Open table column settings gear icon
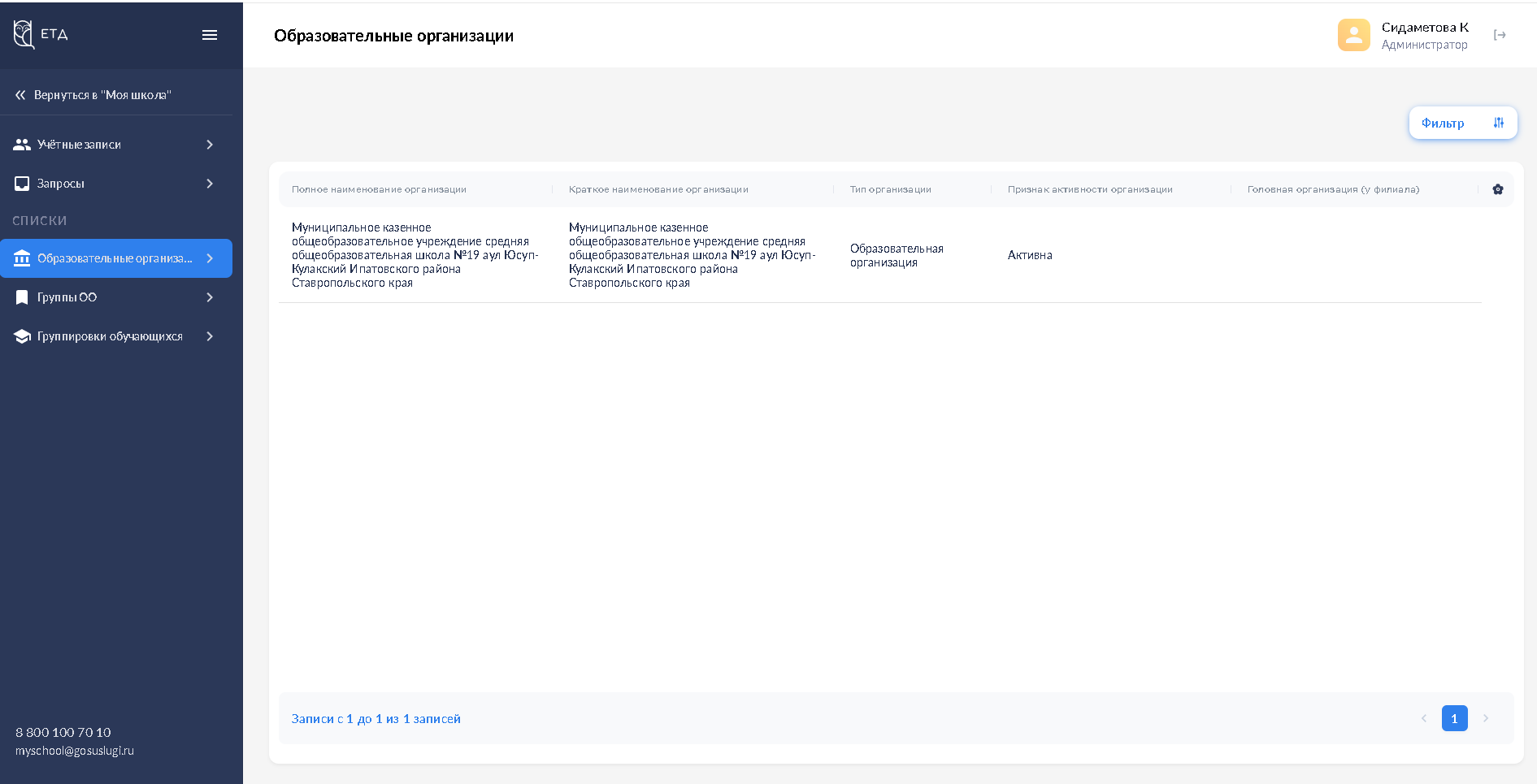 (x=1497, y=189)
